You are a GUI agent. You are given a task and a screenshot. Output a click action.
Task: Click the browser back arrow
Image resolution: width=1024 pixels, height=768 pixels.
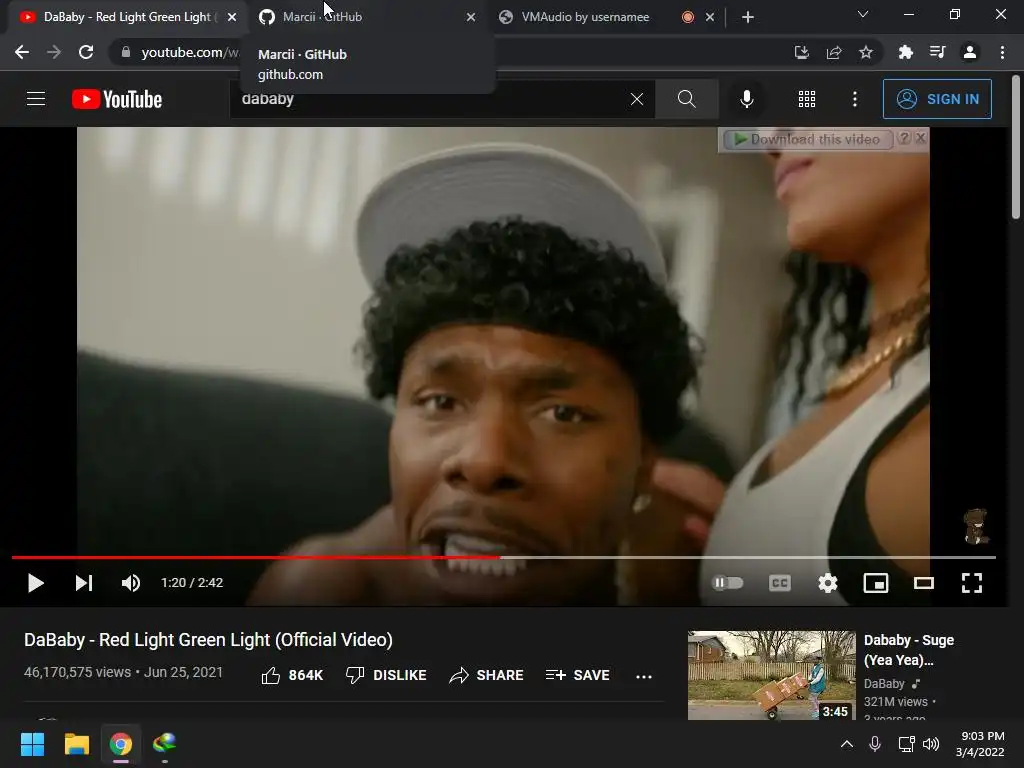(22, 52)
